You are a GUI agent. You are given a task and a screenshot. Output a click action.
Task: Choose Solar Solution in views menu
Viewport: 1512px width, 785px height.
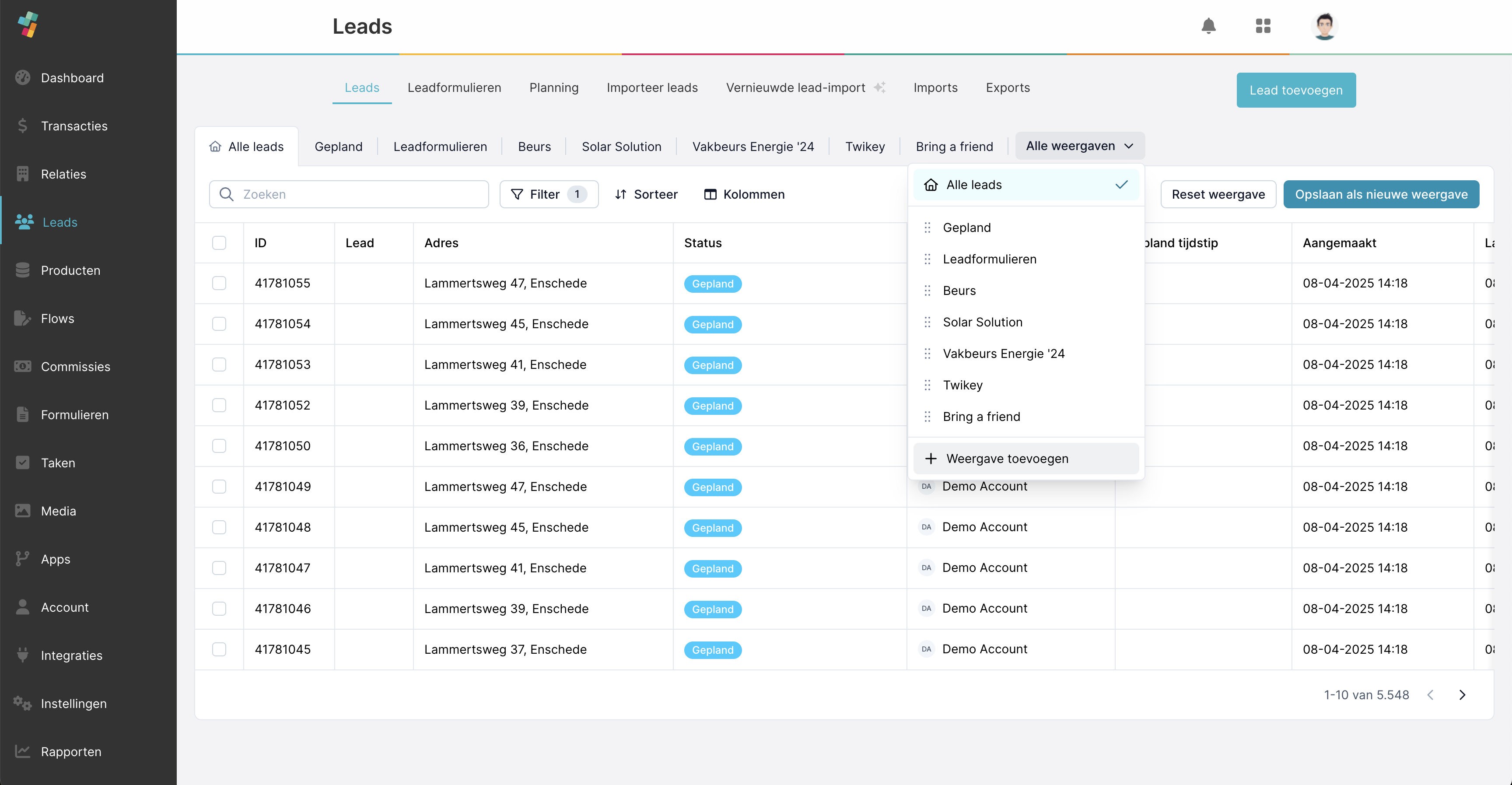982,322
